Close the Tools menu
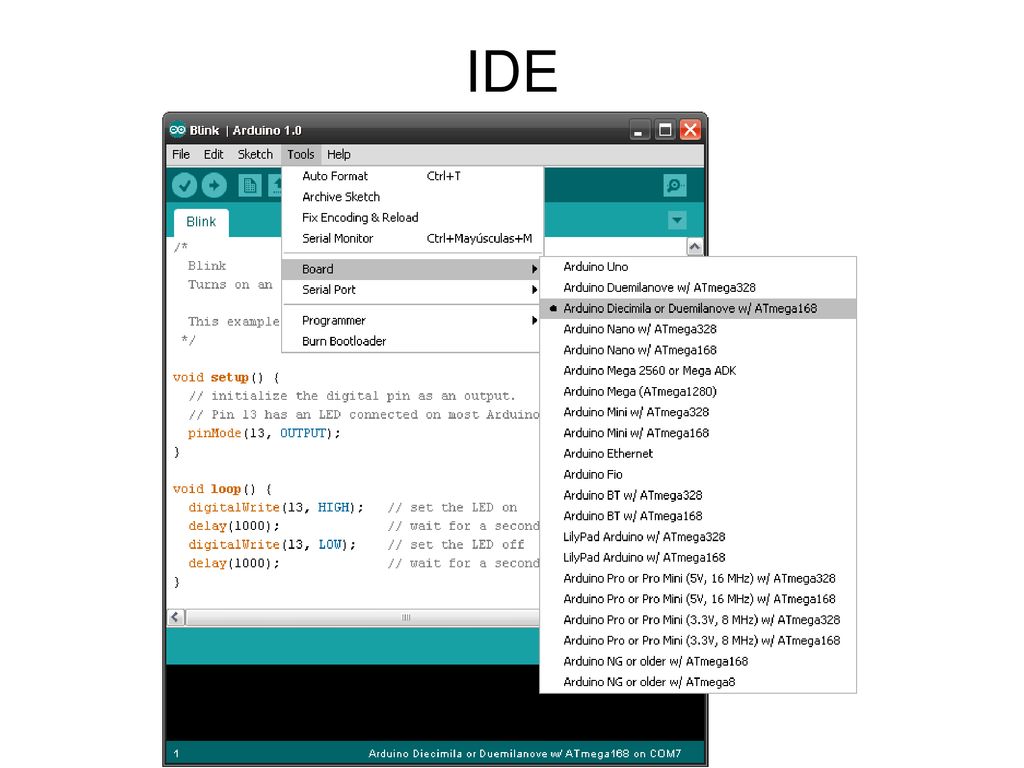 click(x=300, y=155)
